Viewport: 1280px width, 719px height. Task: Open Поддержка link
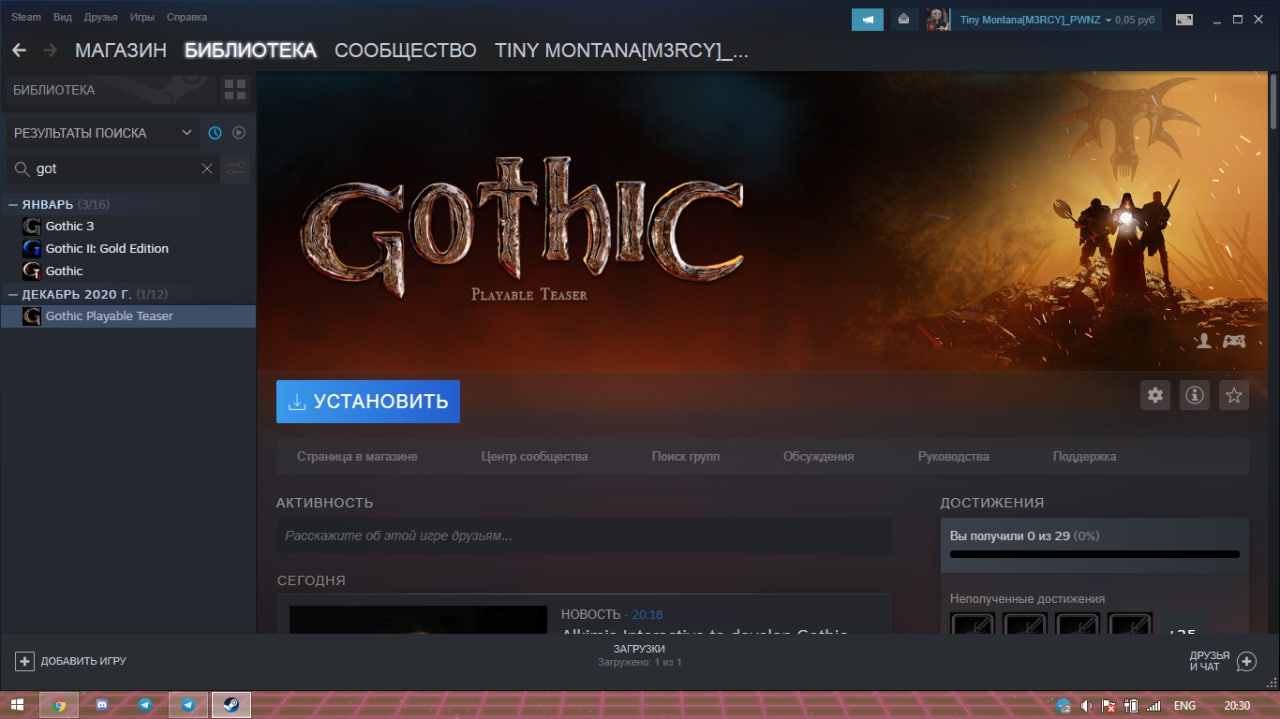[x=1084, y=456]
